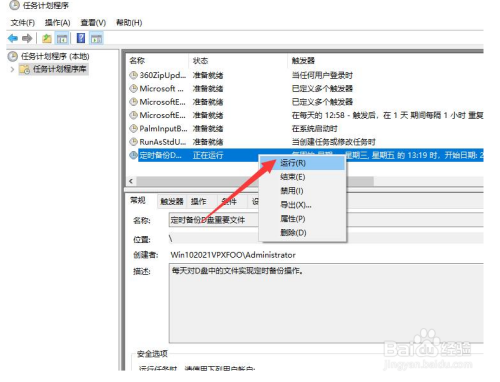The height and width of the screenshot is (382, 500).
Task: Click the 名称 column header
Action: click(137, 61)
